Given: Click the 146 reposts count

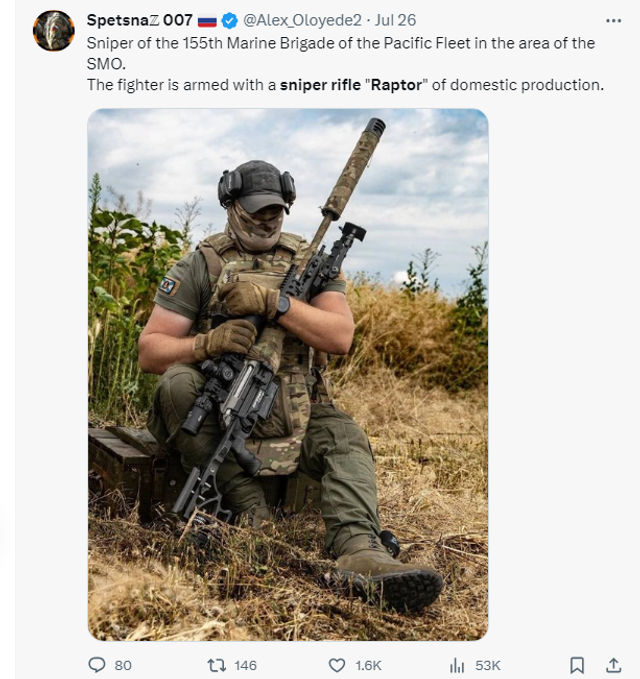Looking at the screenshot, I should (245, 665).
